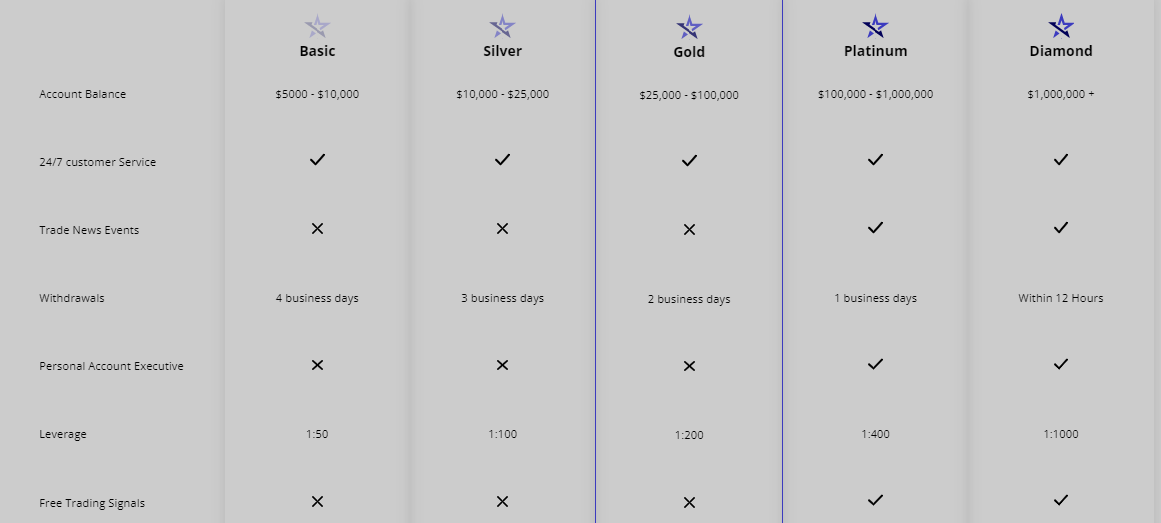This screenshot has width=1161, height=523.
Task: Select the Diamond plan heading
Action: click(x=1061, y=51)
